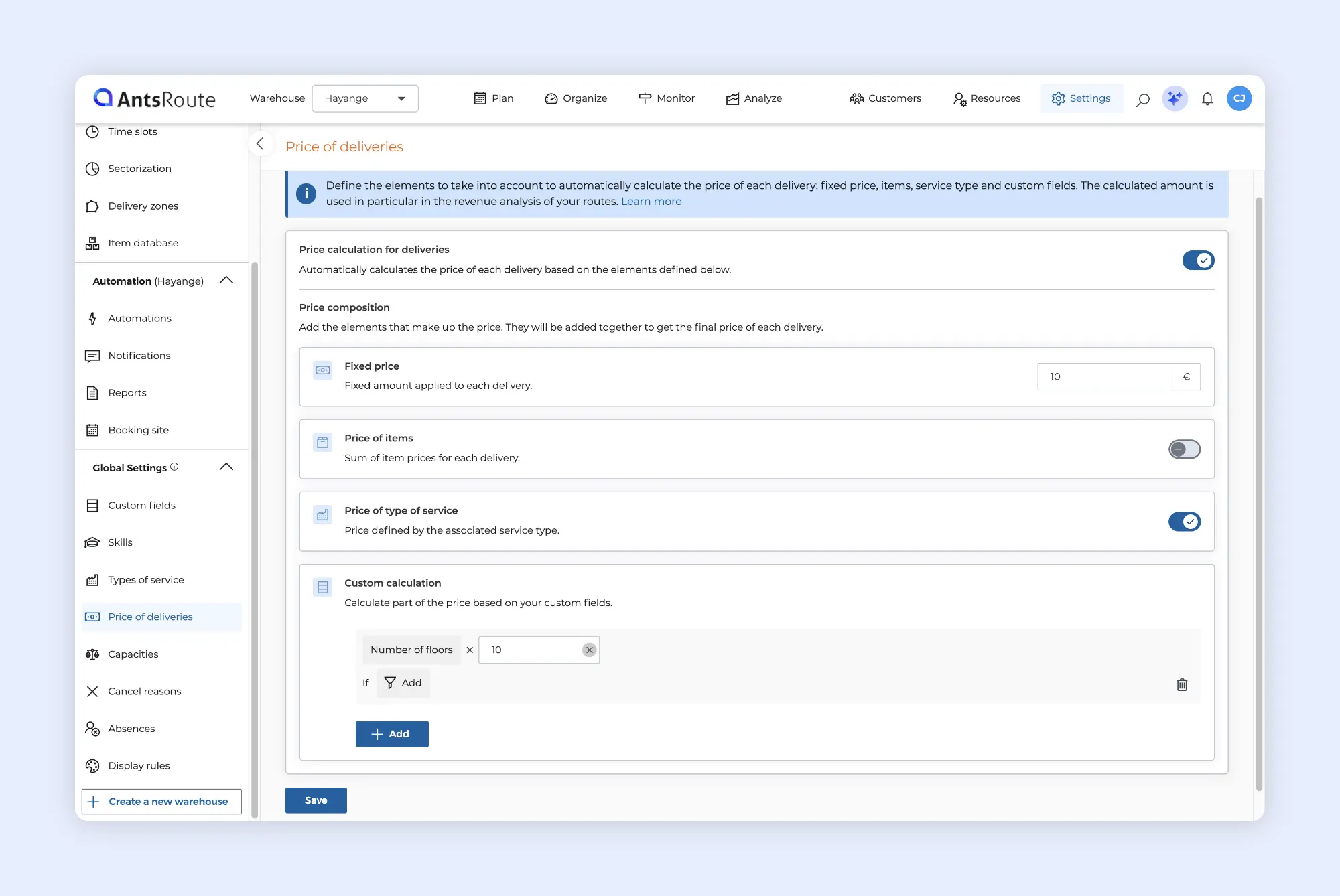
Task: Click the Price composition heading
Action: 344,307
